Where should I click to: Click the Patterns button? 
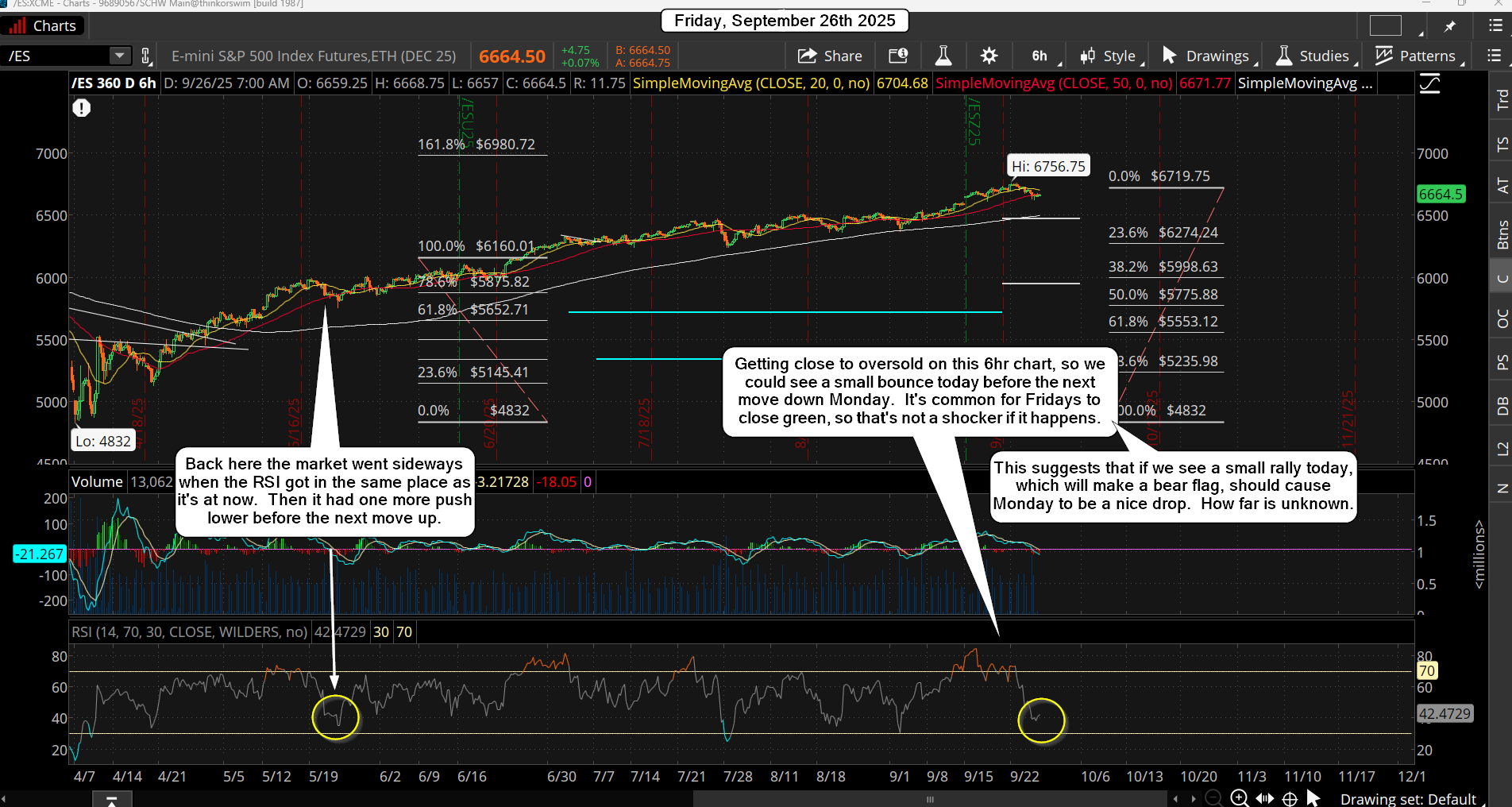(1418, 56)
